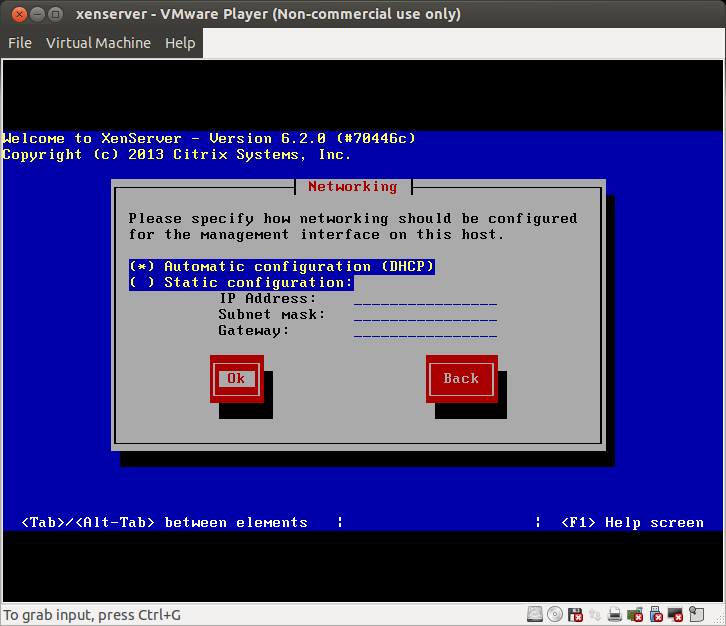The image size is (726, 626).
Task: Go back using the Back button
Action: (x=462, y=379)
